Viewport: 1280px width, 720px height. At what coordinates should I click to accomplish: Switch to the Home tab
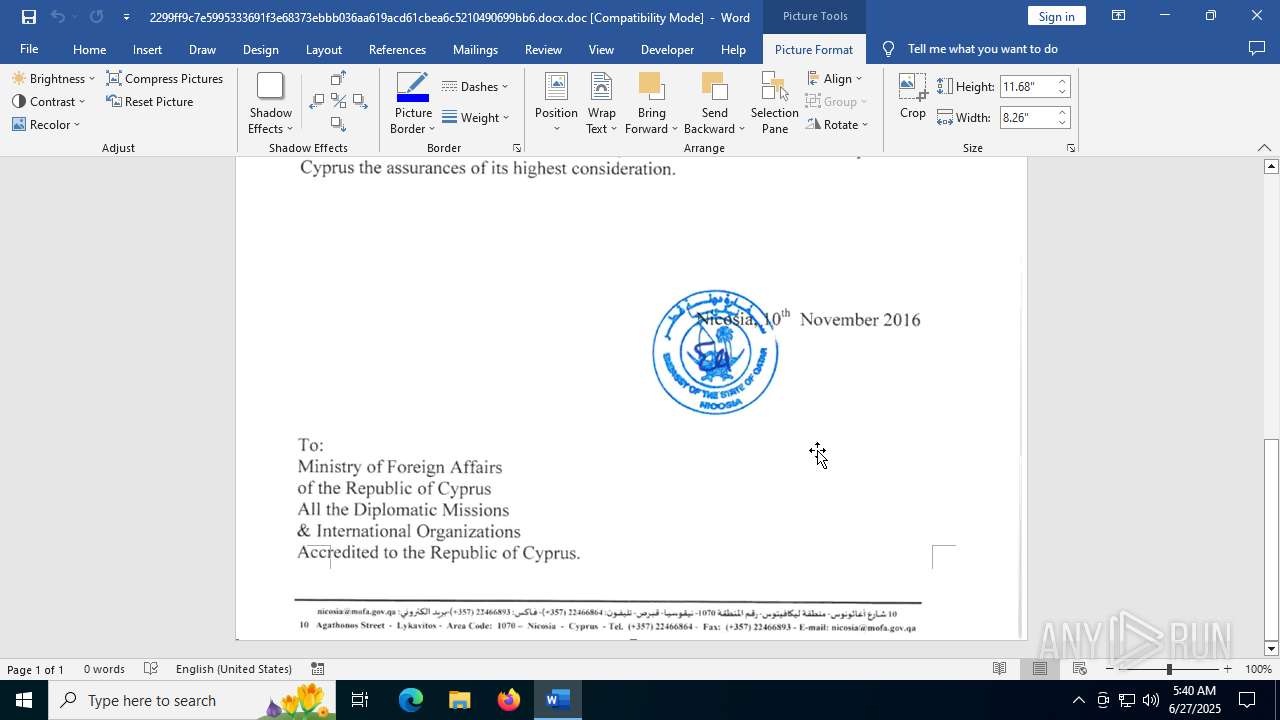(89, 49)
